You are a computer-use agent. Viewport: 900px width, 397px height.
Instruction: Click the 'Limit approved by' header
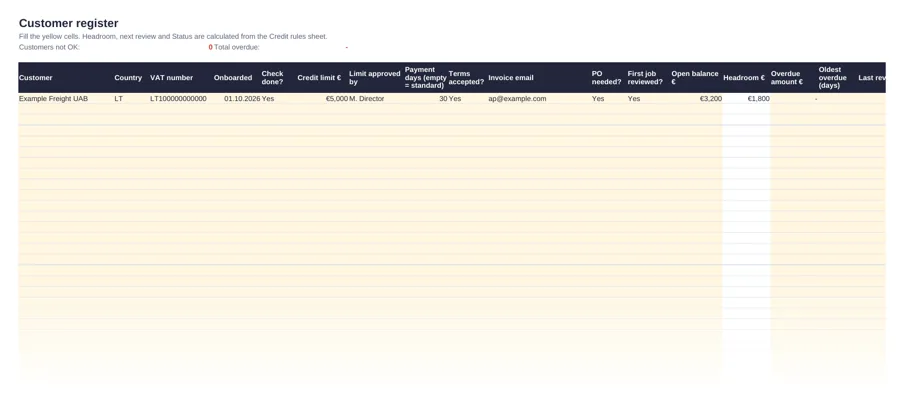[x=375, y=77]
